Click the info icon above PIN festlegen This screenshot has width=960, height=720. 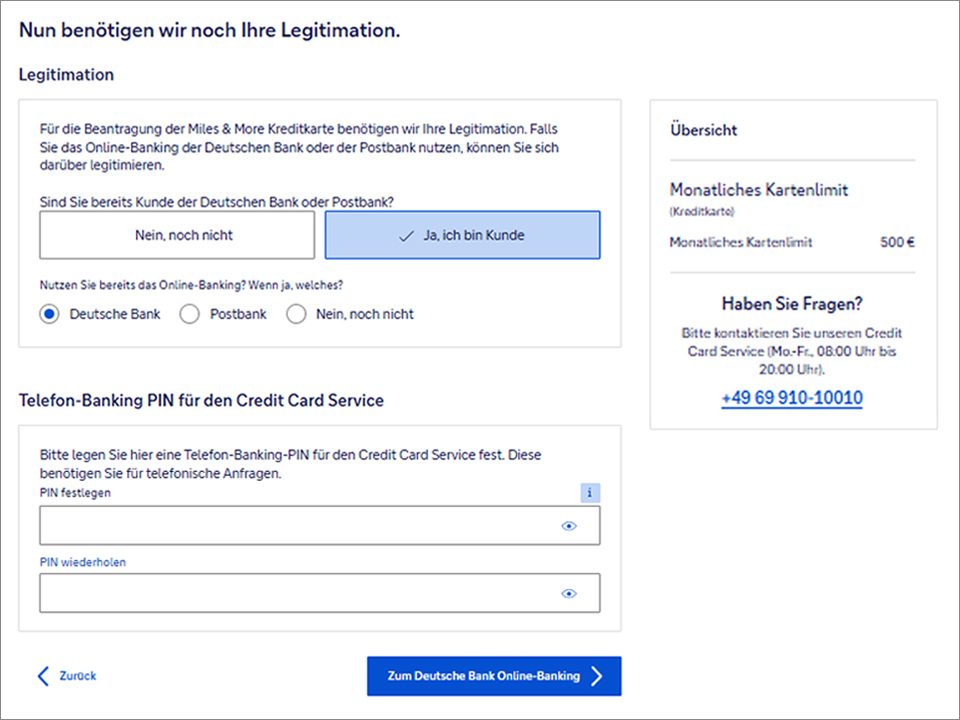coord(590,492)
